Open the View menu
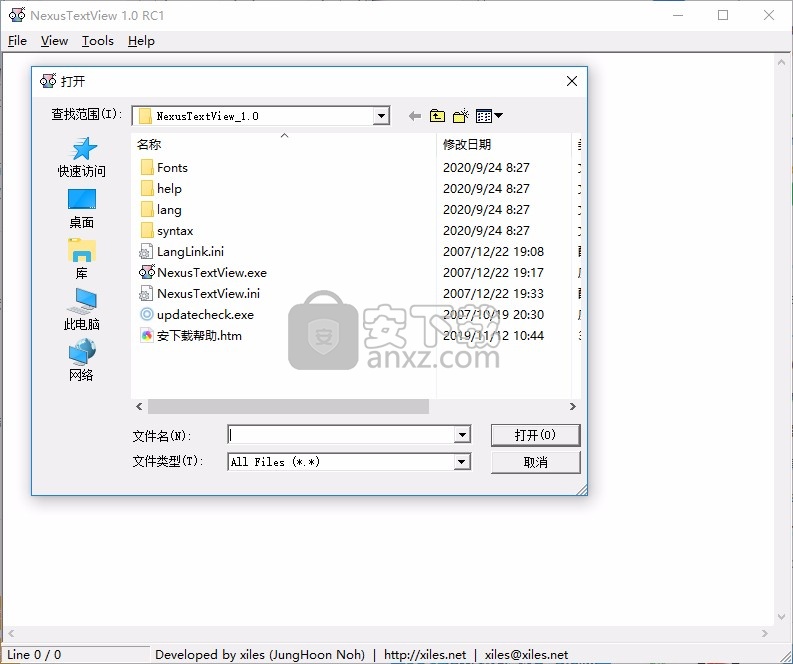 [x=54, y=41]
